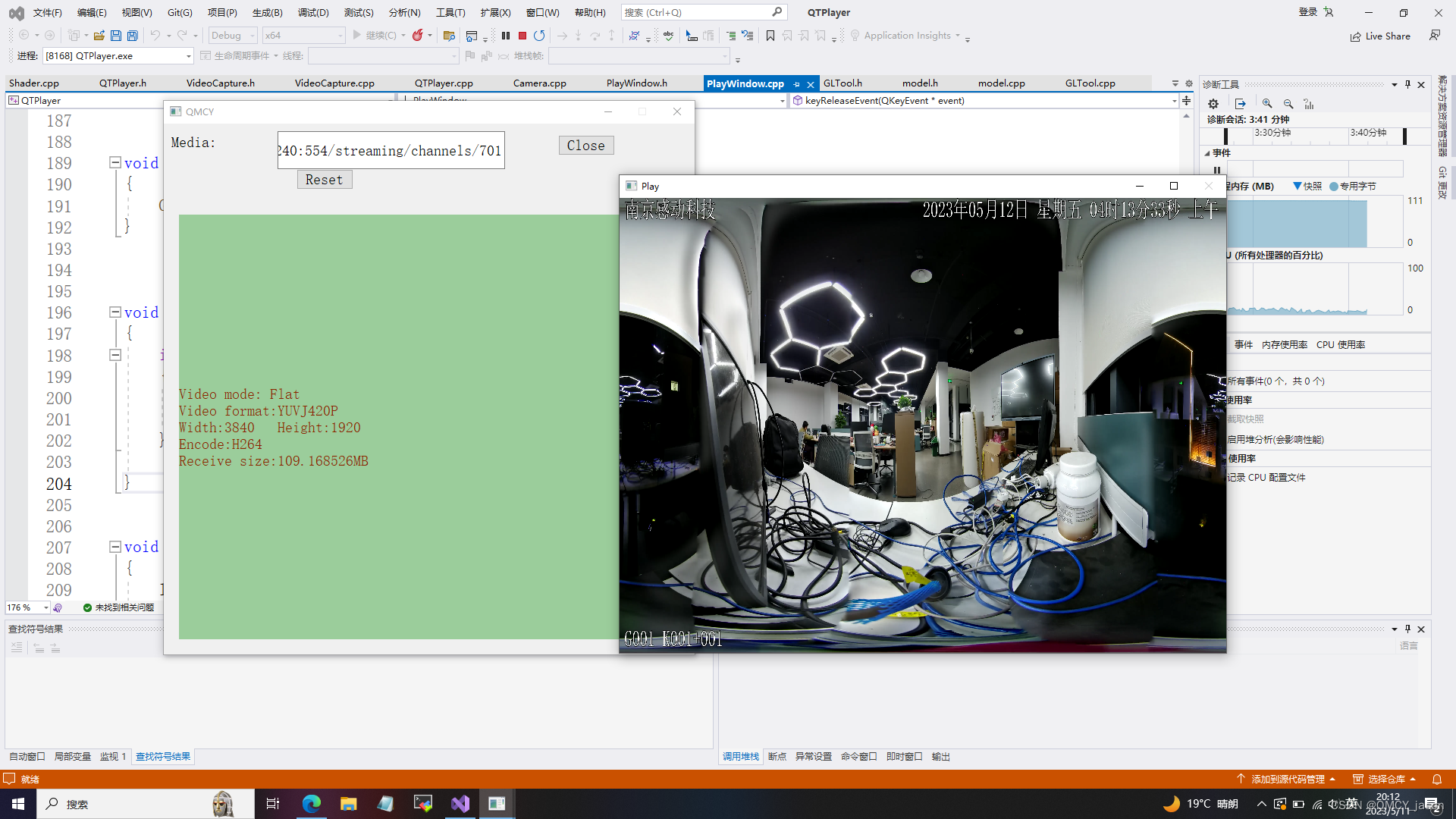Viewport: 1456px width, 819px height.
Task: Open Visual Studio from the taskbar
Action: (x=460, y=804)
